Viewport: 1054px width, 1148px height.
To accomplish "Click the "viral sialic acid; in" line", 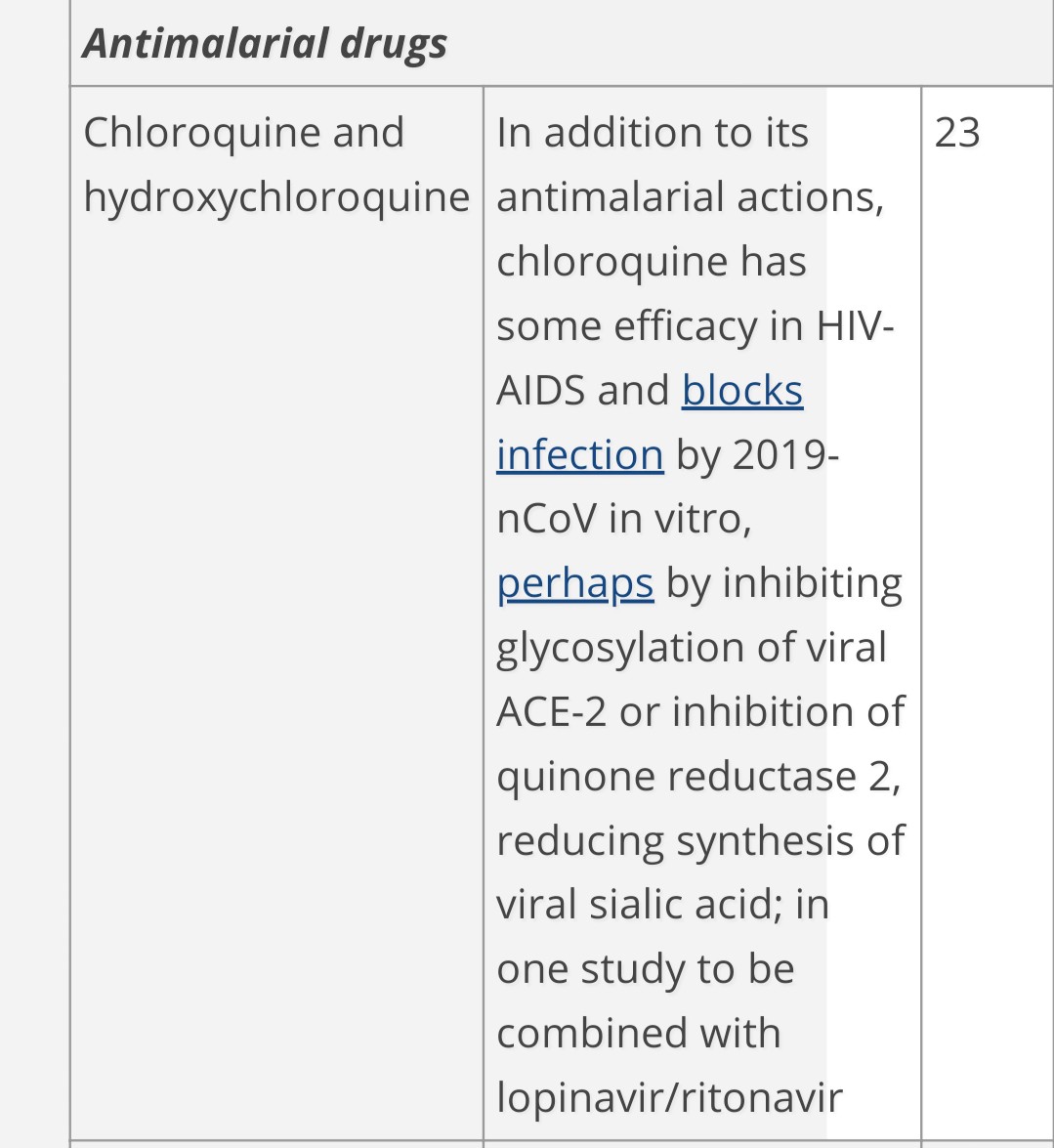I will (x=663, y=904).
